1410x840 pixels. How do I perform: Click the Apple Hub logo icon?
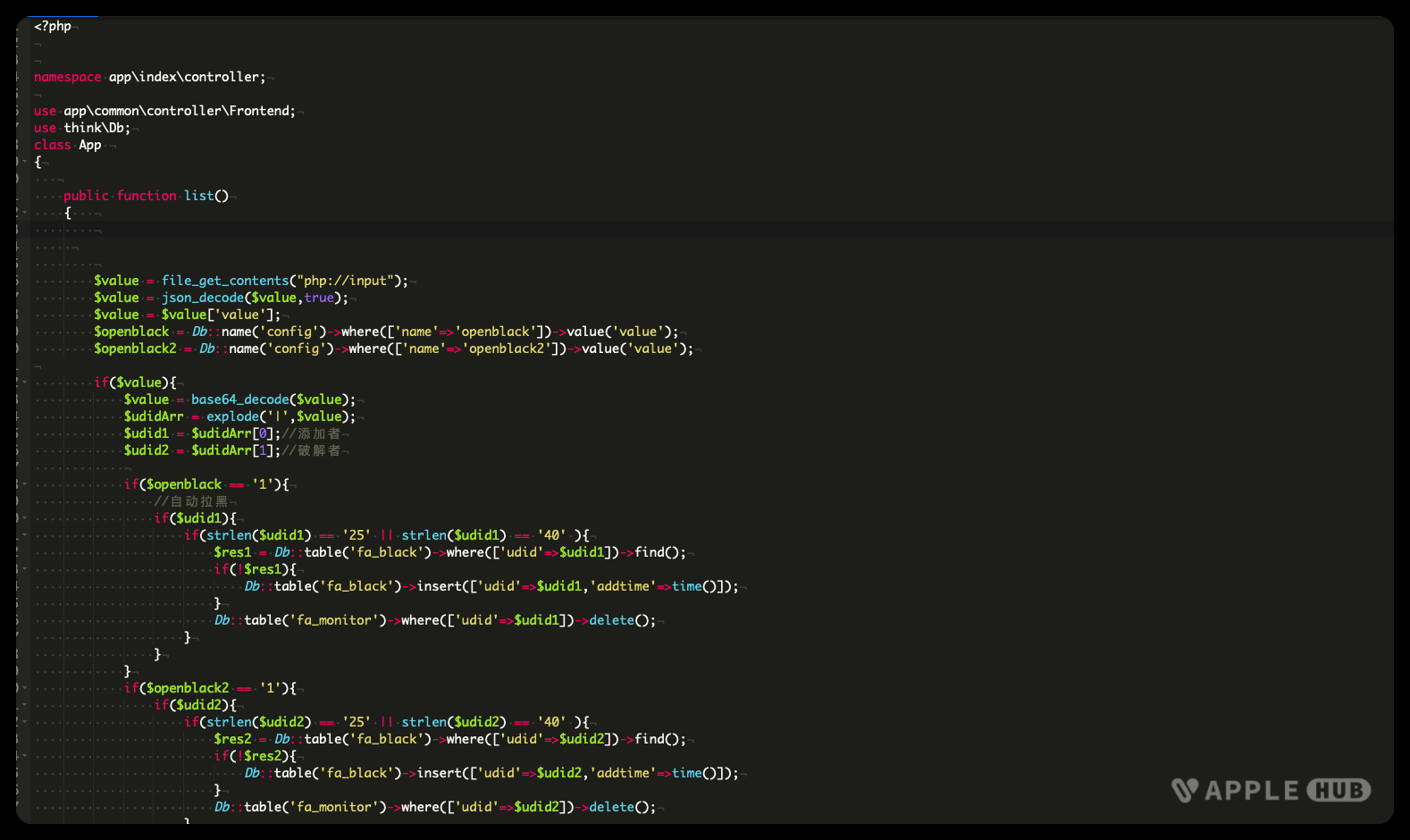click(x=1185, y=790)
